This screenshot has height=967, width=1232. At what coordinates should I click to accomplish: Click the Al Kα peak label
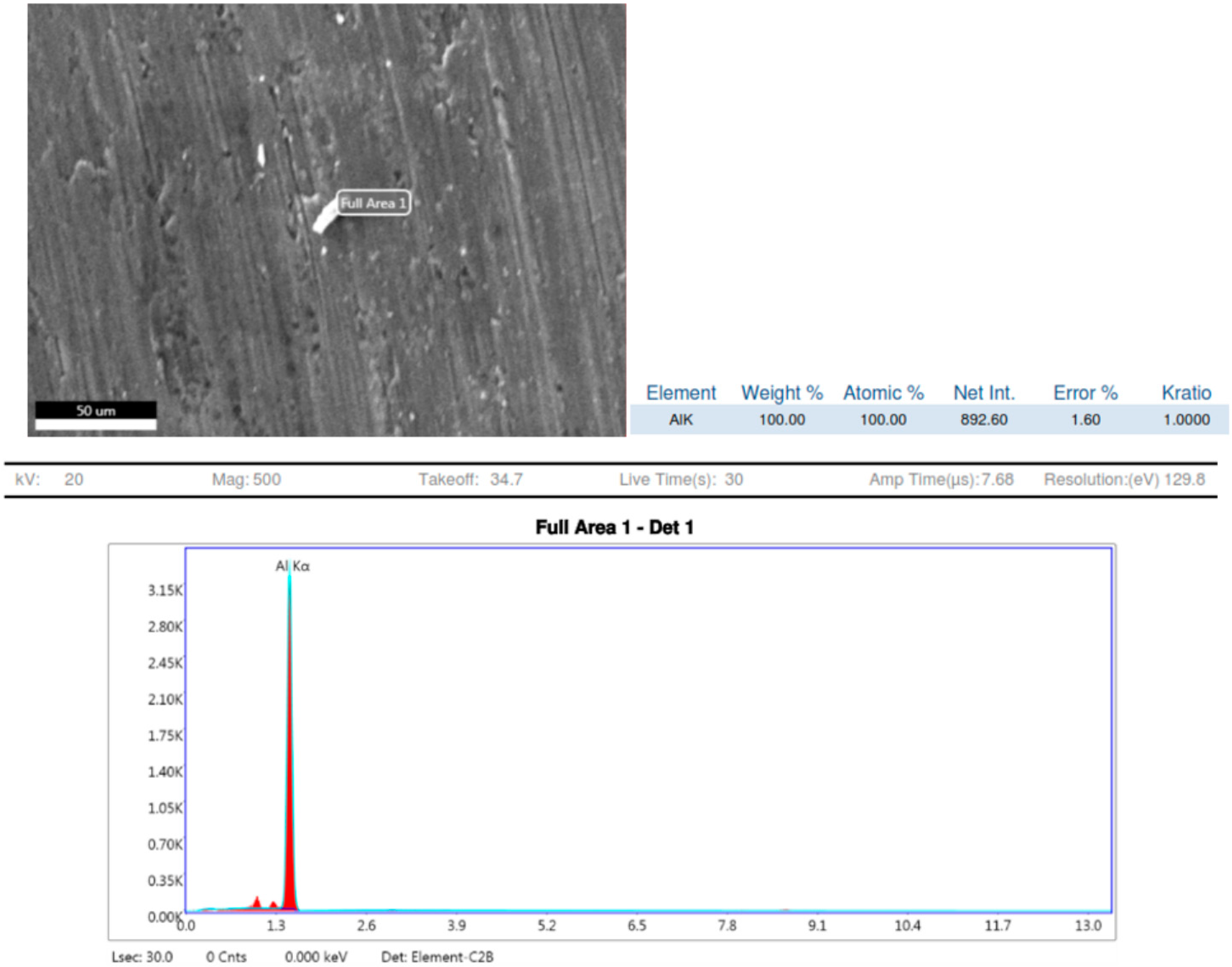[x=292, y=566]
